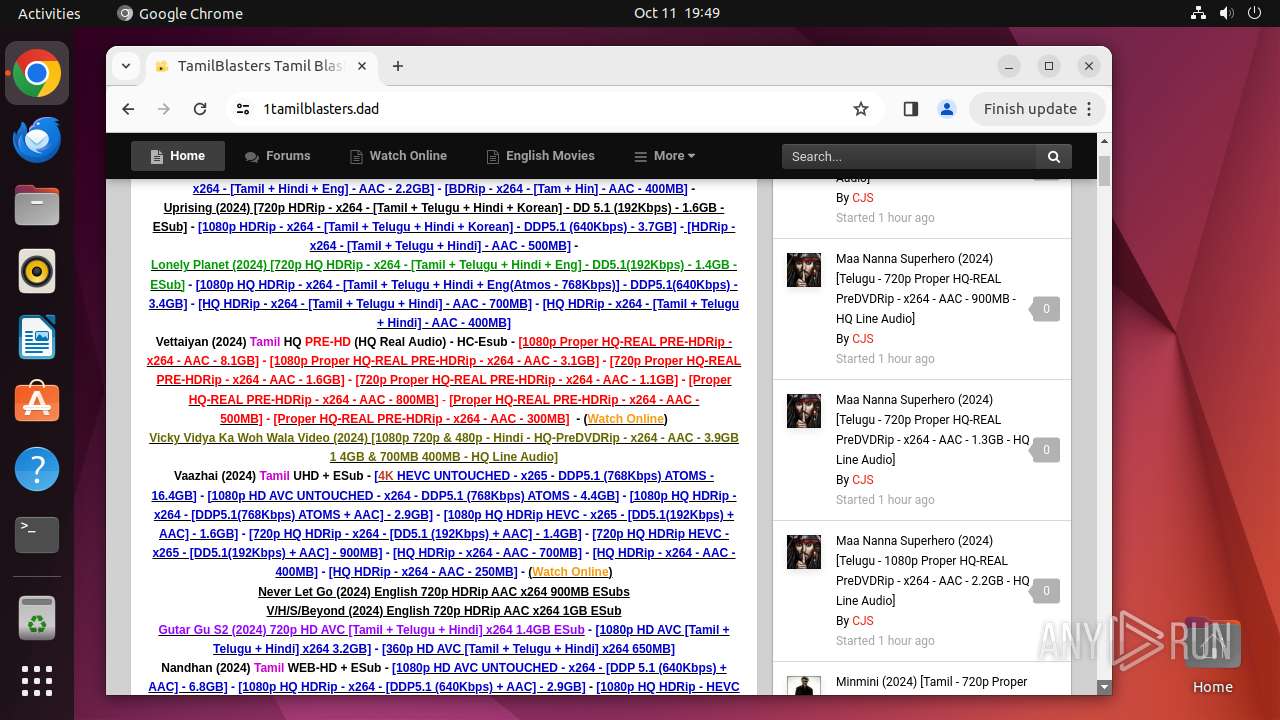
Task: Focus the site Search field
Action: click(x=909, y=156)
